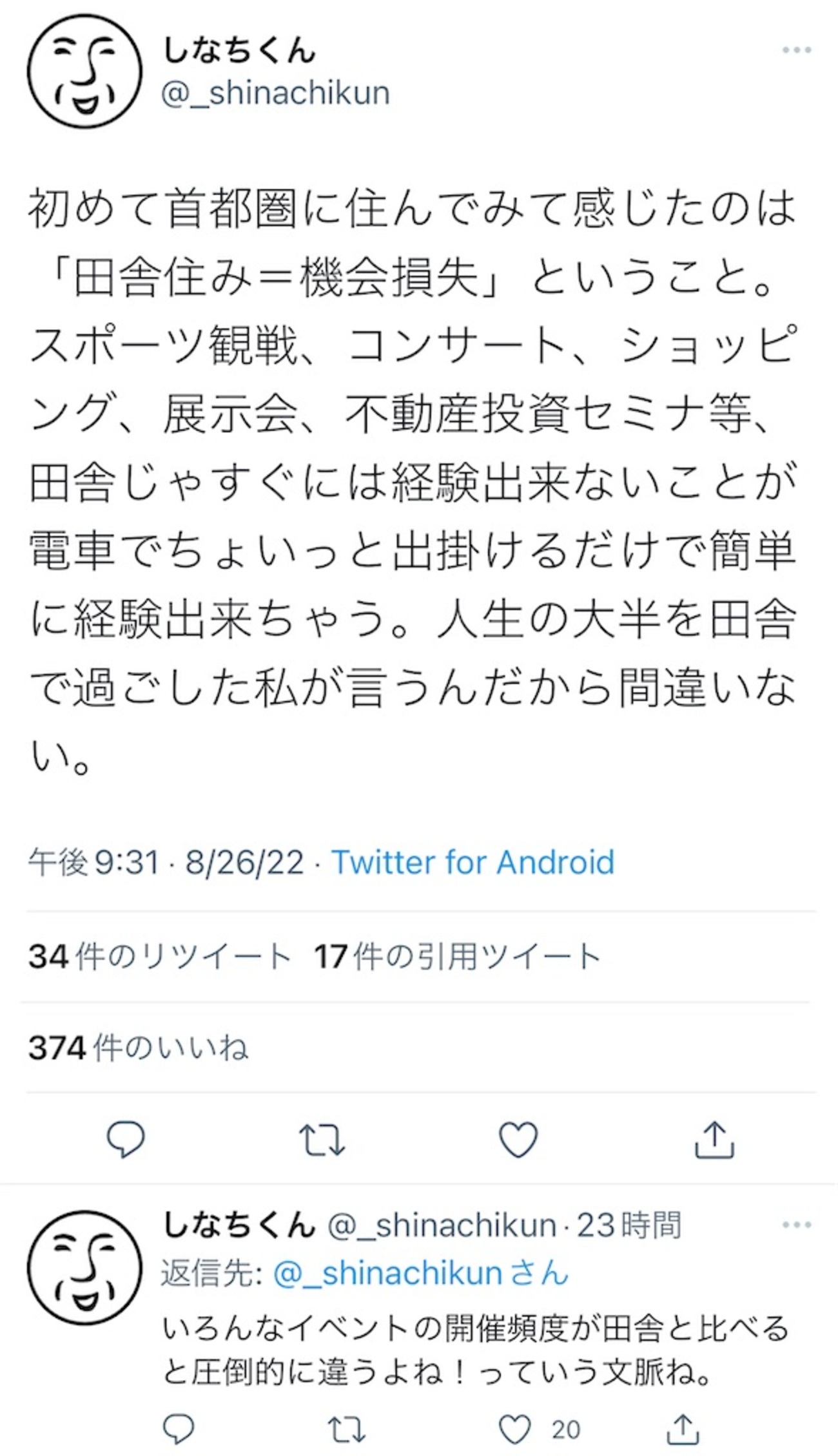Reply to the main tweet
Image resolution: width=838 pixels, height=1456 pixels.
click(125, 1139)
